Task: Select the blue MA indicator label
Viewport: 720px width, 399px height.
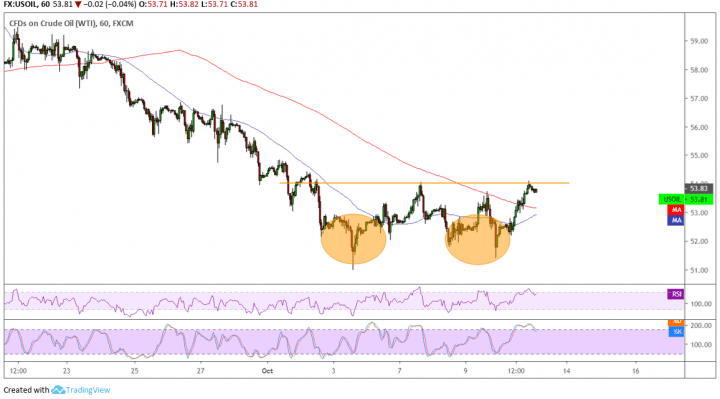Action: tap(675, 220)
